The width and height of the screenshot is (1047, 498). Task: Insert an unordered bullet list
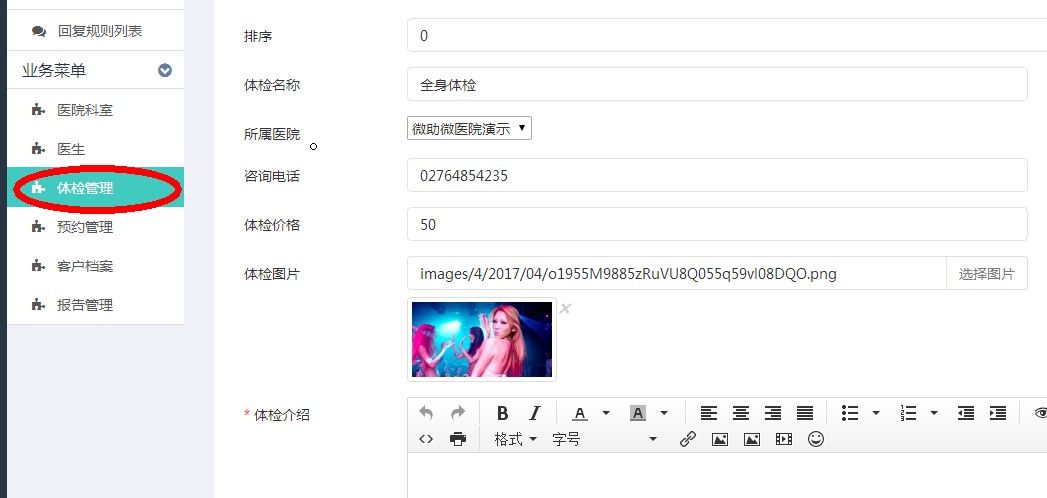[x=850, y=414]
